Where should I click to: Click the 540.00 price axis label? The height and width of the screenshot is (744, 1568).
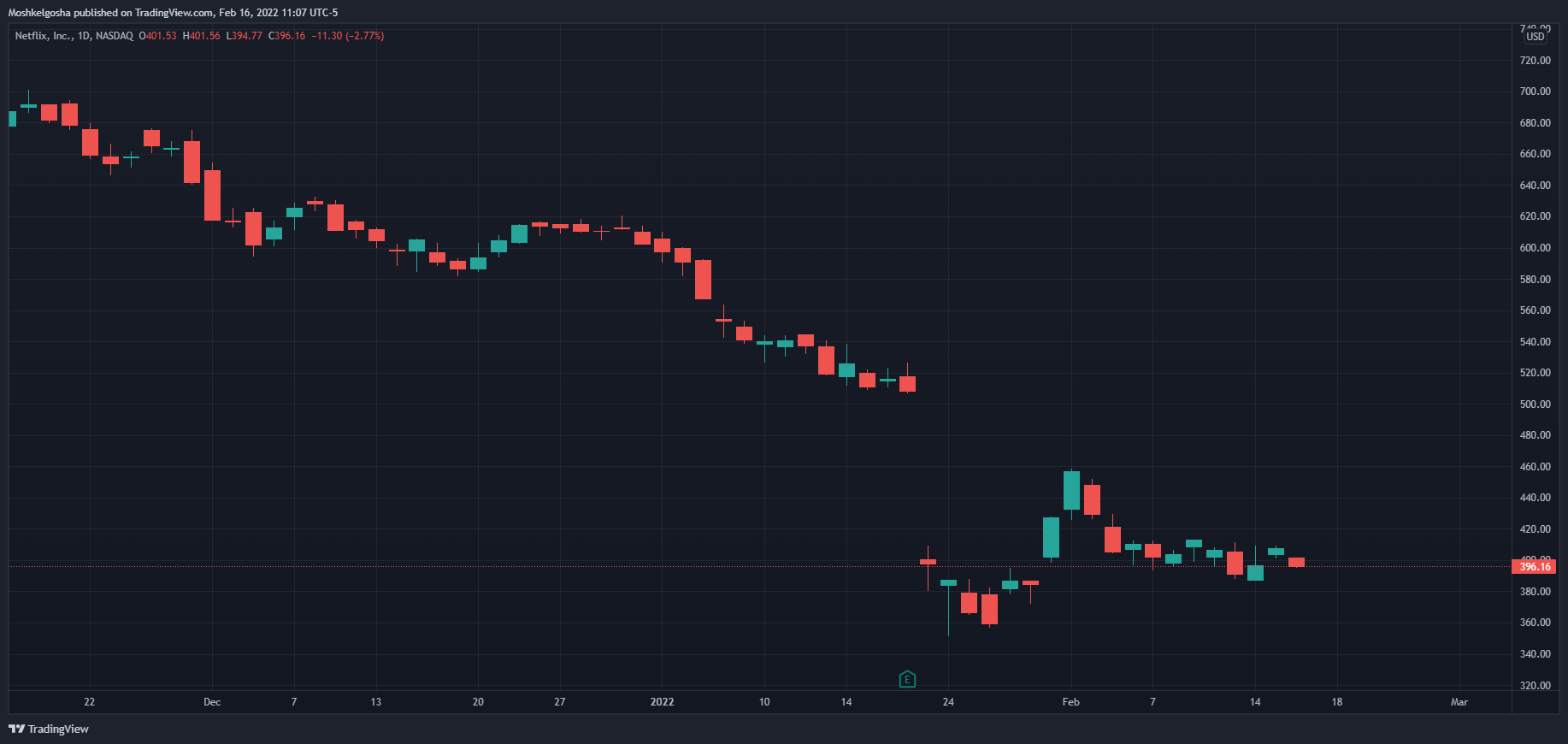coord(1535,342)
